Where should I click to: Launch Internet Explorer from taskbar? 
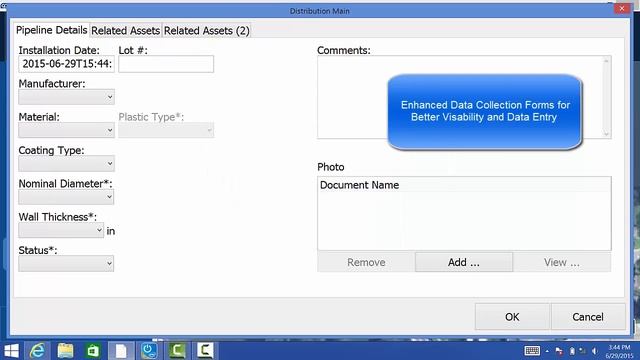click(37, 351)
